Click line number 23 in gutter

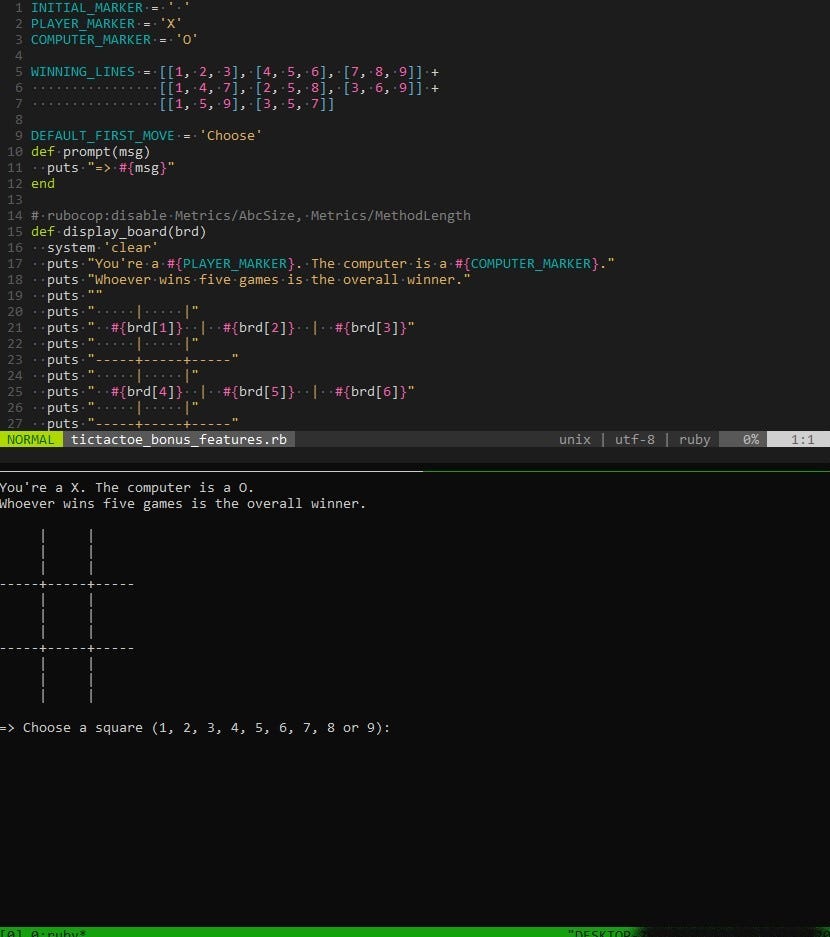[x=15, y=360]
